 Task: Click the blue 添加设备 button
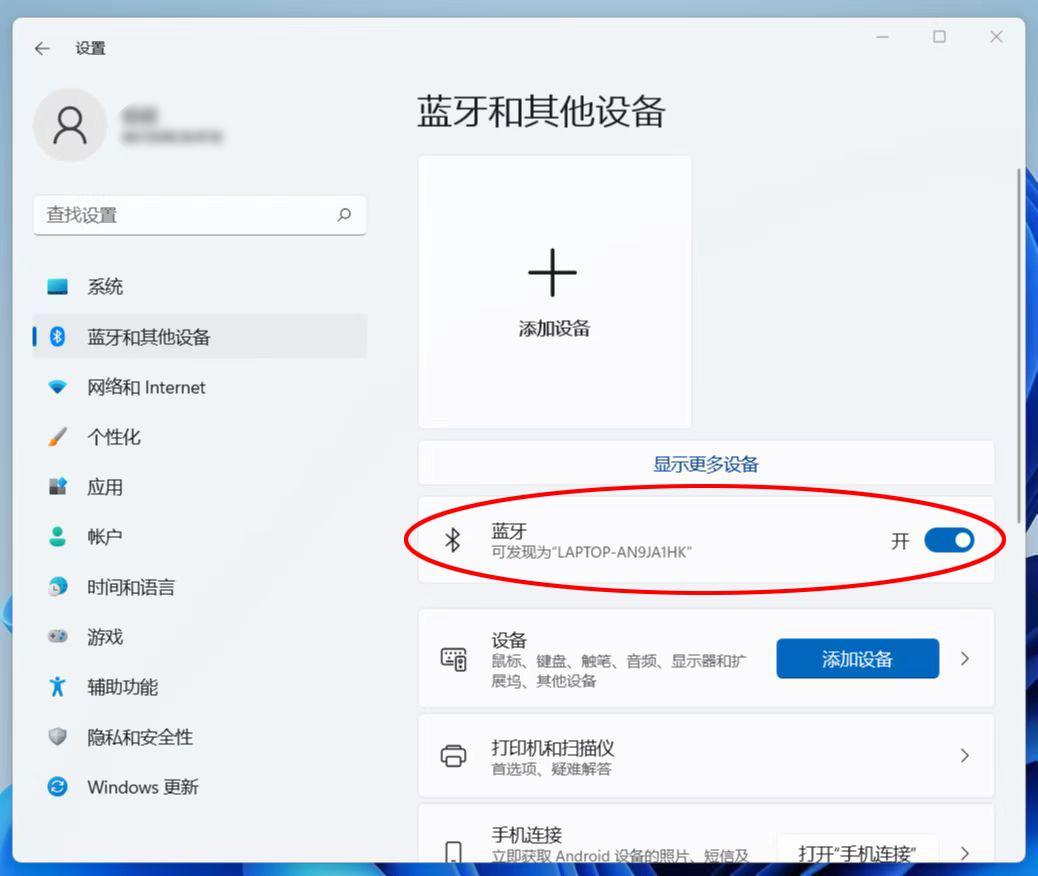(857, 659)
